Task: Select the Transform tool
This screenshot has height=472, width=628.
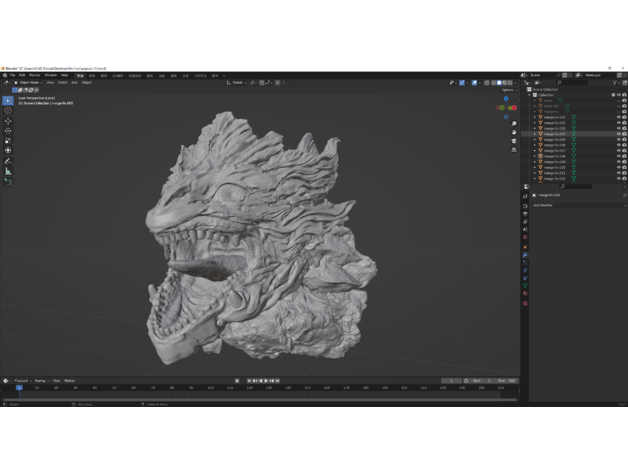Action: (x=8, y=151)
